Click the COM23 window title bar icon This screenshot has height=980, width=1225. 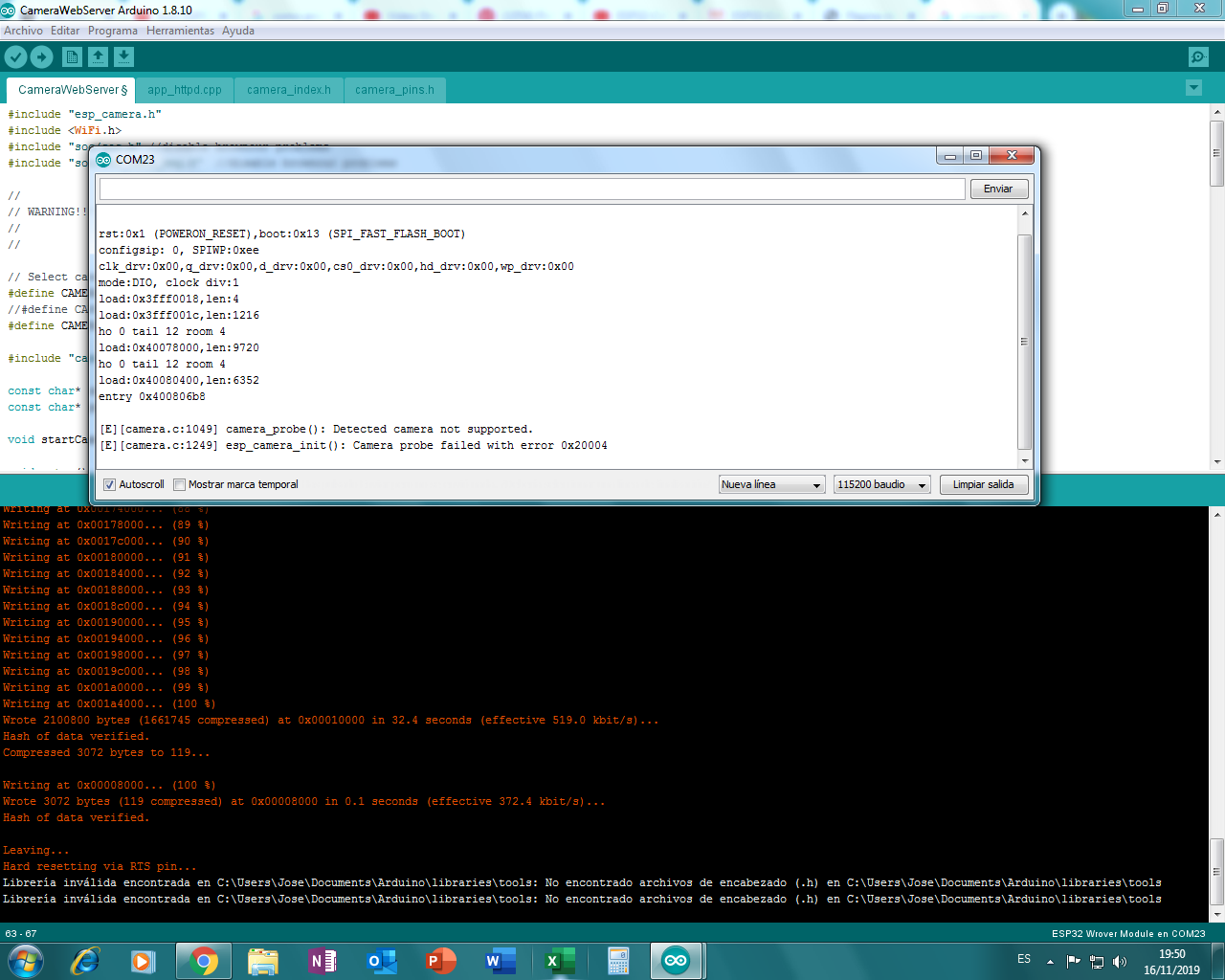(x=103, y=159)
